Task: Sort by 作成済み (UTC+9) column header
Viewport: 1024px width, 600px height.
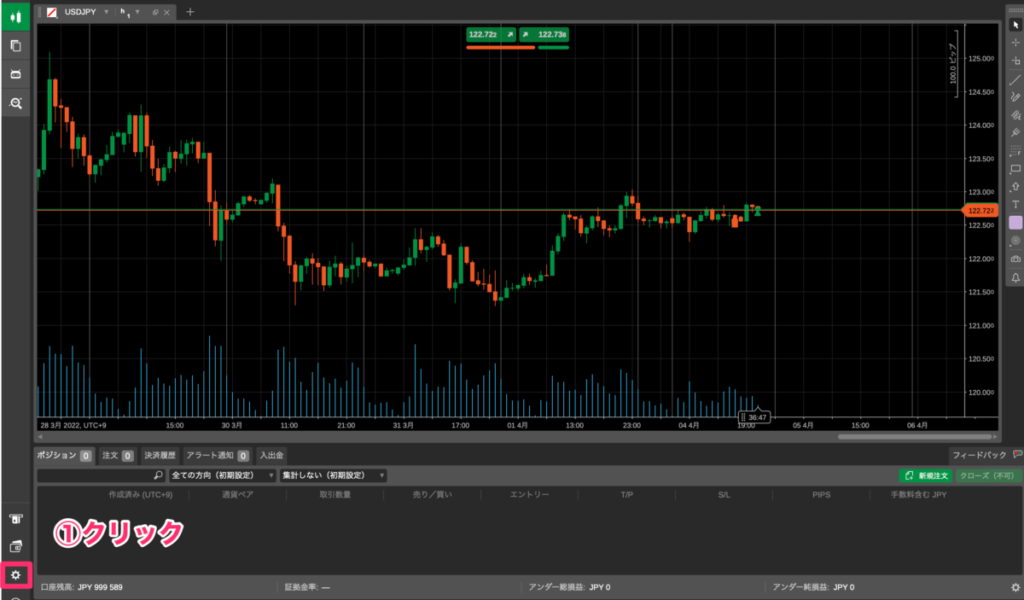Action: click(x=140, y=495)
